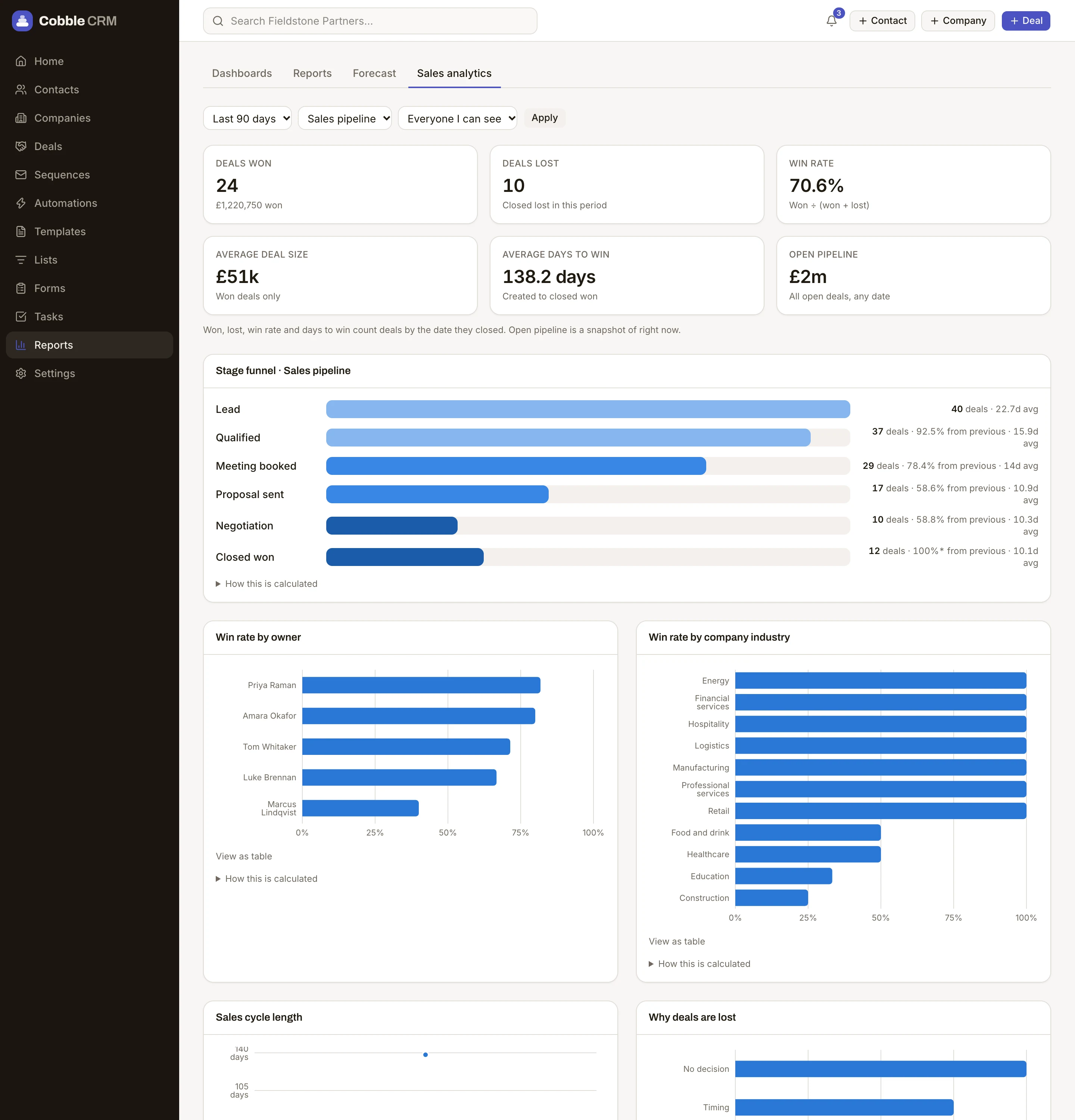Switch to the Forecast tab

pyautogui.click(x=374, y=73)
